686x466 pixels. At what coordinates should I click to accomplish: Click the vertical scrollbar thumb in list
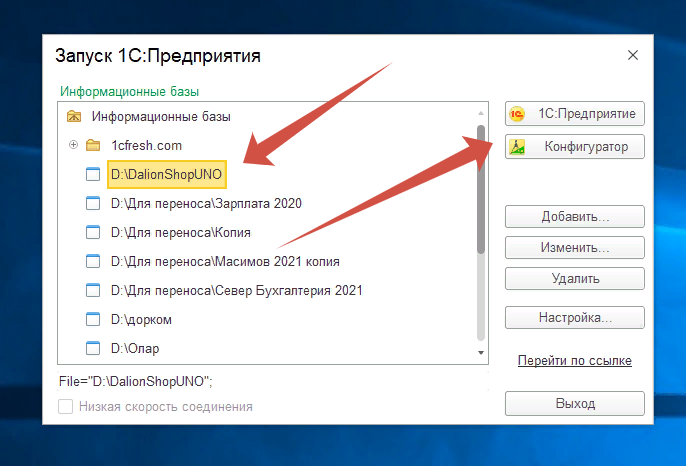tap(481, 189)
